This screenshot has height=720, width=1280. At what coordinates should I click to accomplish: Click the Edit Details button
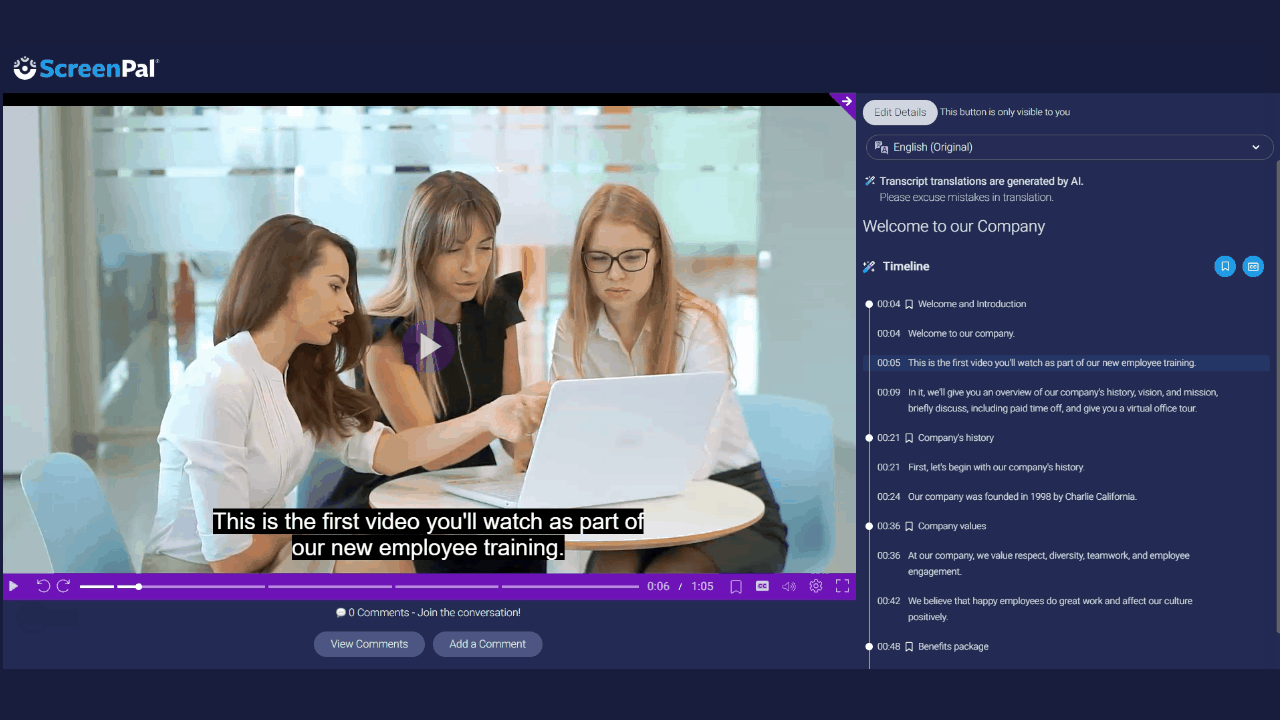tap(900, 112)
